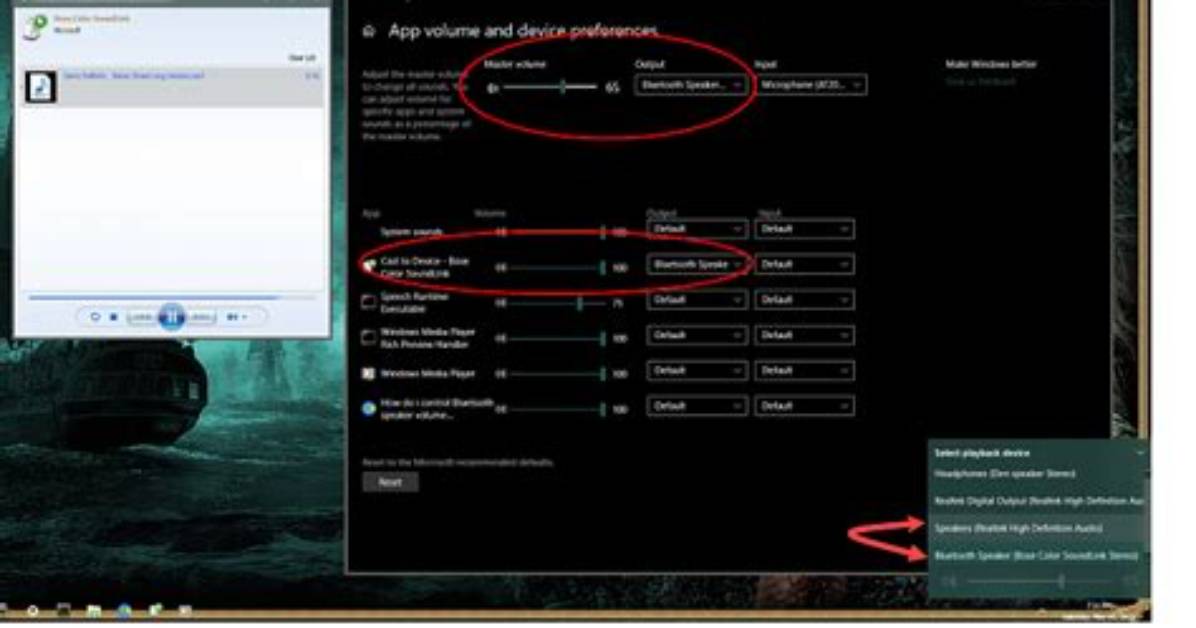Open the master Output Bluetooth Speaker dropdown

tap(691, 85)
